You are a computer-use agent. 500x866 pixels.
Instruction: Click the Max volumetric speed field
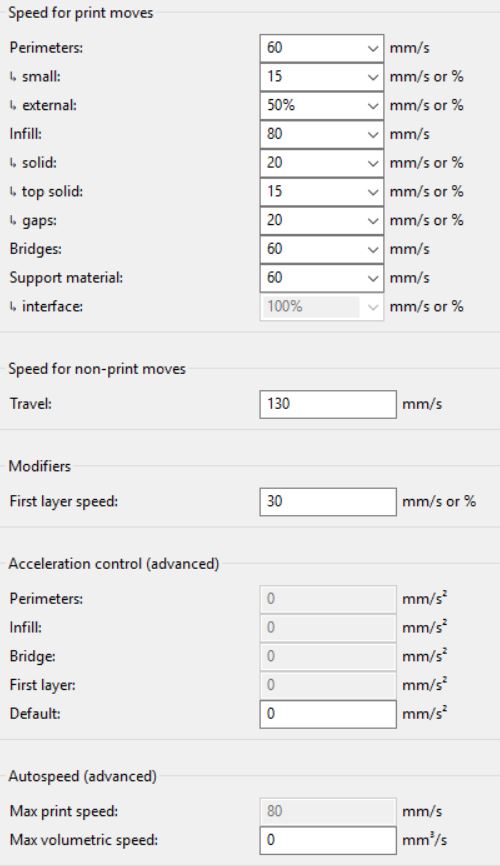(328, 840)
